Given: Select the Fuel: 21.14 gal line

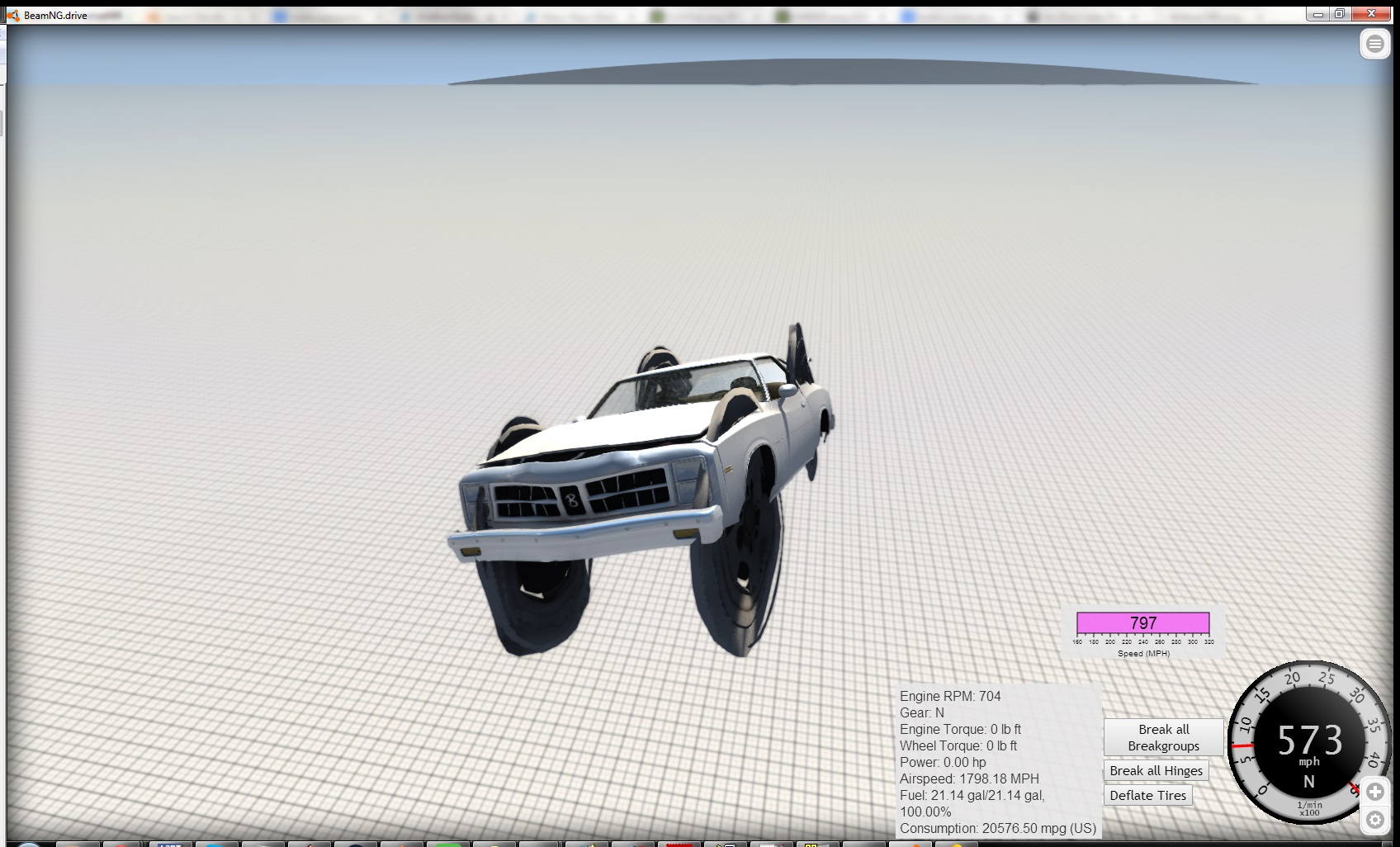Looking at the screenshot, I should pyautogui.click(x=972, y=803).
